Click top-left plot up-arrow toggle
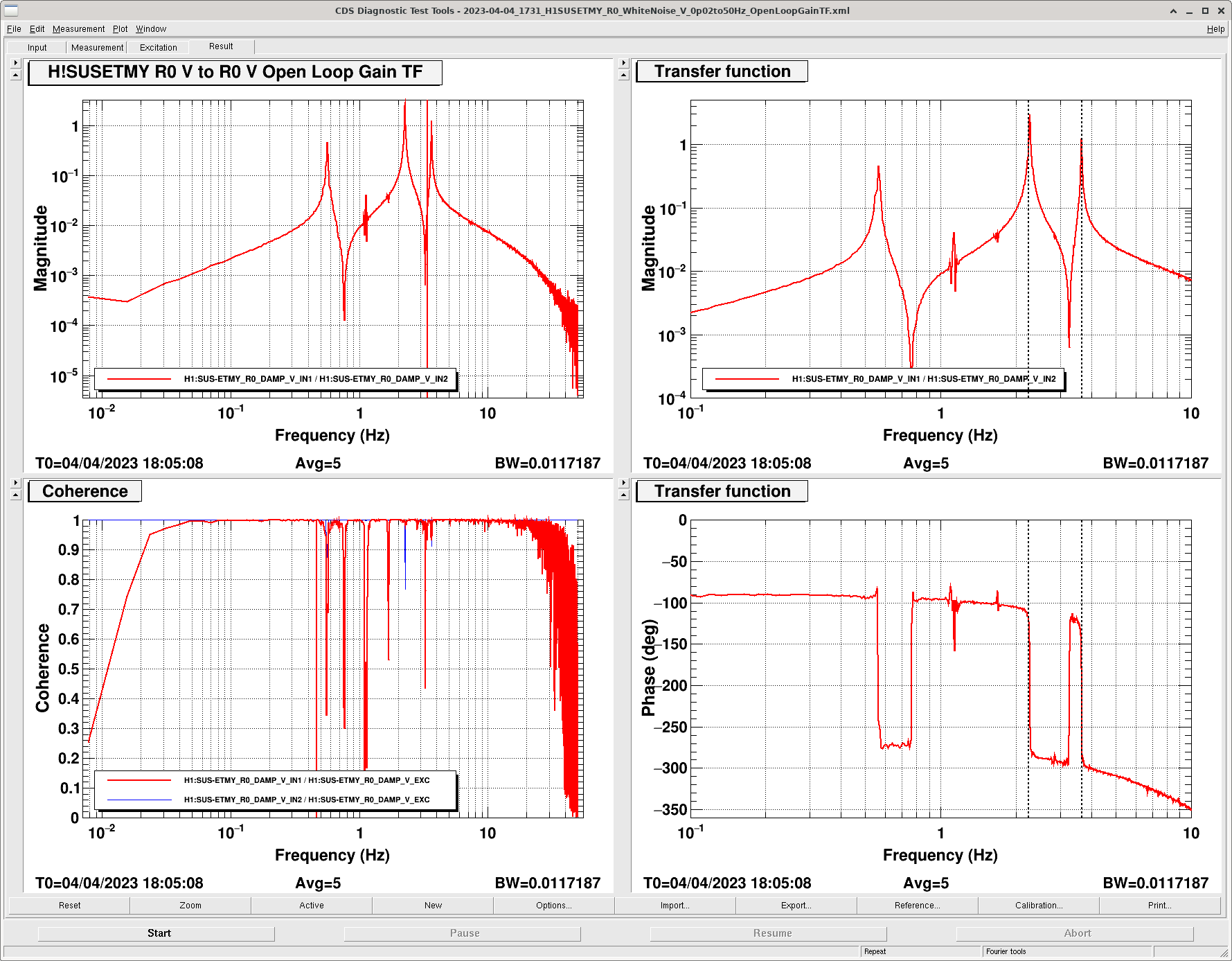Image resolution: width=1232 pixels, height=961 pixels. tap(16, 75)
